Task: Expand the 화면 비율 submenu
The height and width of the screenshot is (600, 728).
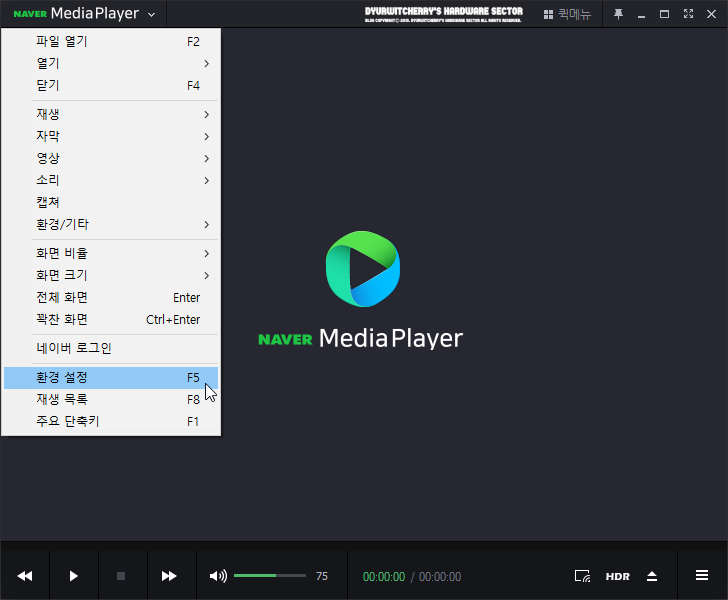Action: click(111, 253)
